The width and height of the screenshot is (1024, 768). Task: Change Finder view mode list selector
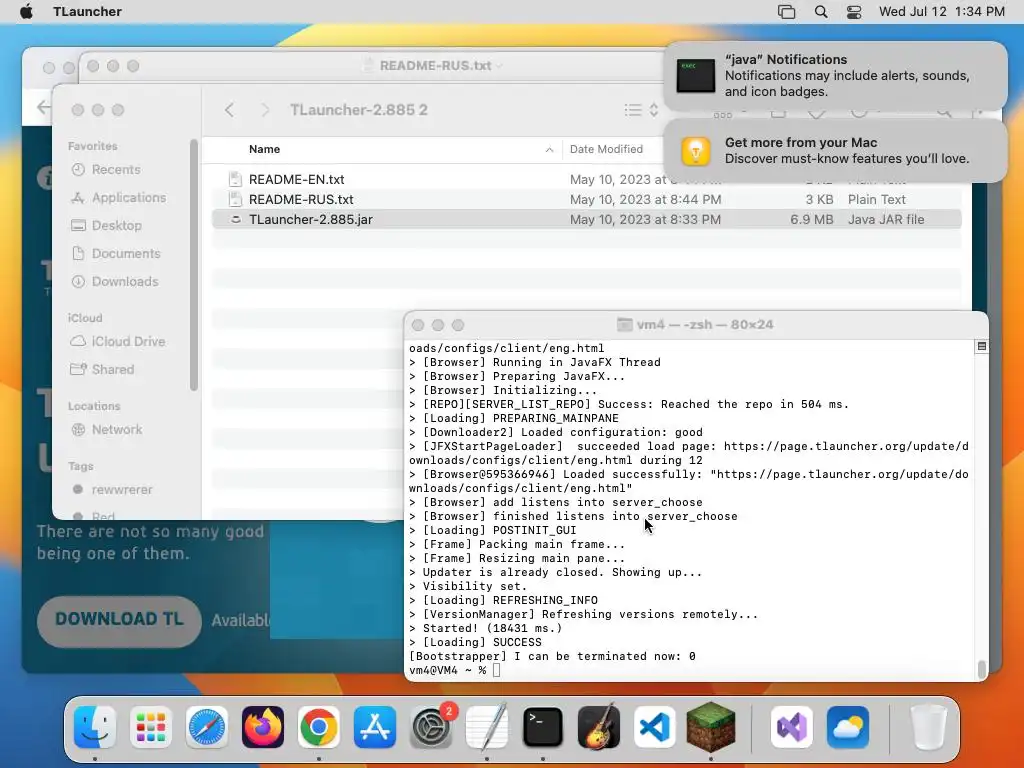click(x=641, y=110)
